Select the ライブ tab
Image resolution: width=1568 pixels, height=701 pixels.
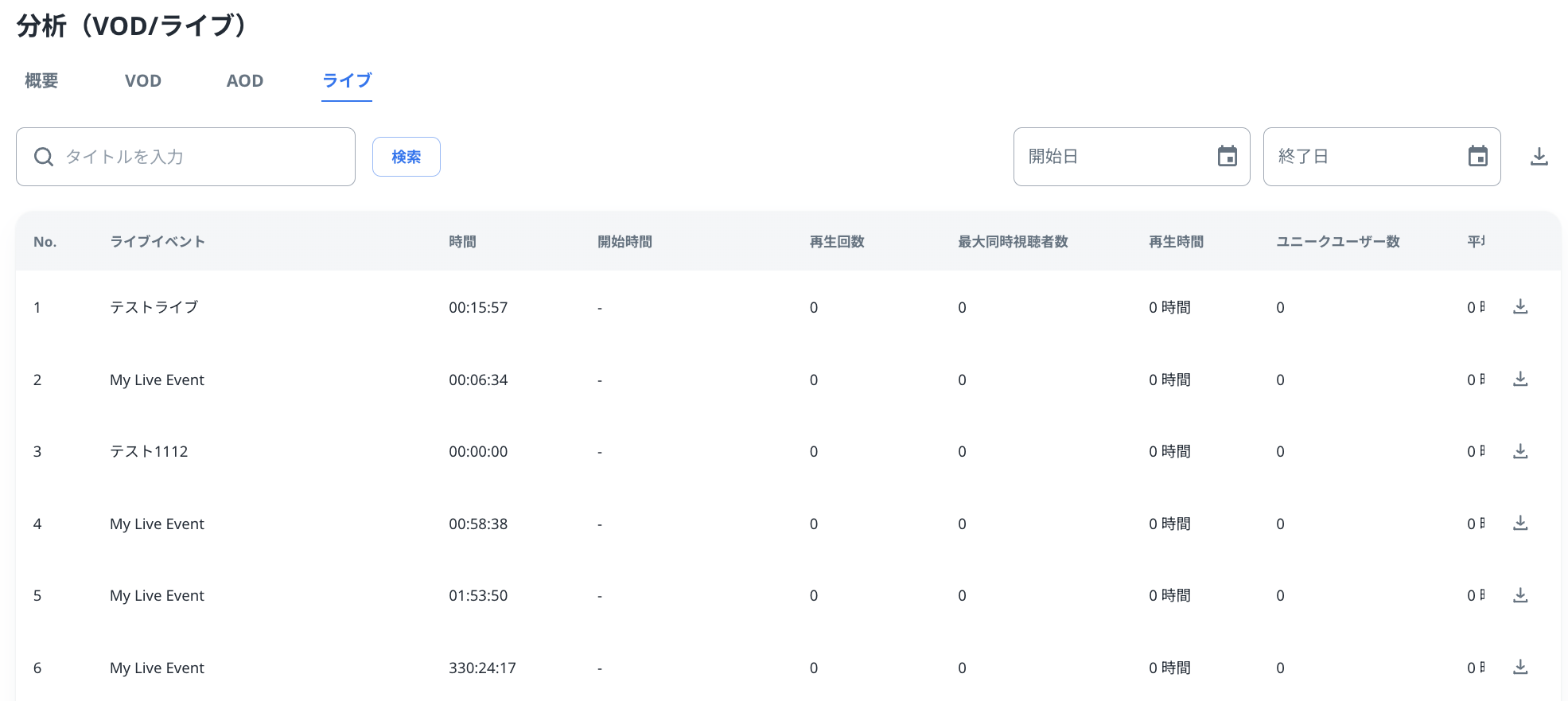(x=347, y=81)
